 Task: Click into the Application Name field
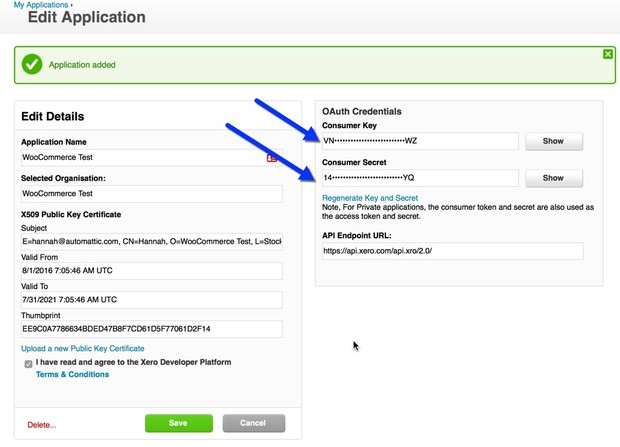click(x=152, y=157)
